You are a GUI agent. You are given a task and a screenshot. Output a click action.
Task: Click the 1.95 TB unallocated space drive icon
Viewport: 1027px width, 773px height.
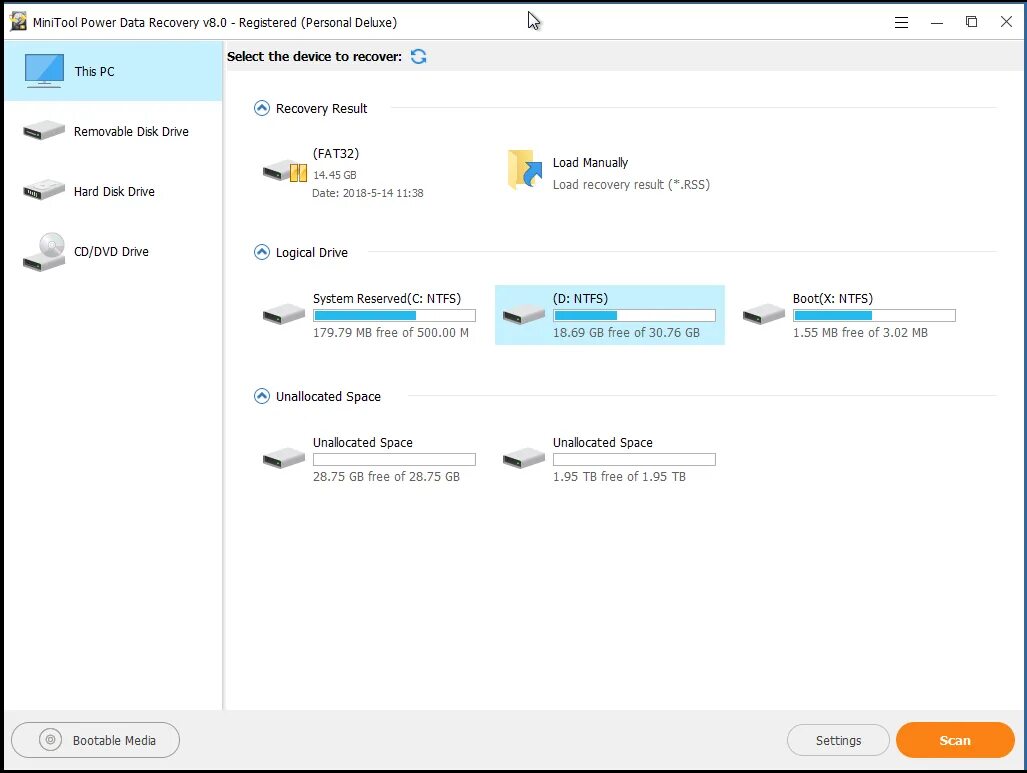(x=523, y=459)
